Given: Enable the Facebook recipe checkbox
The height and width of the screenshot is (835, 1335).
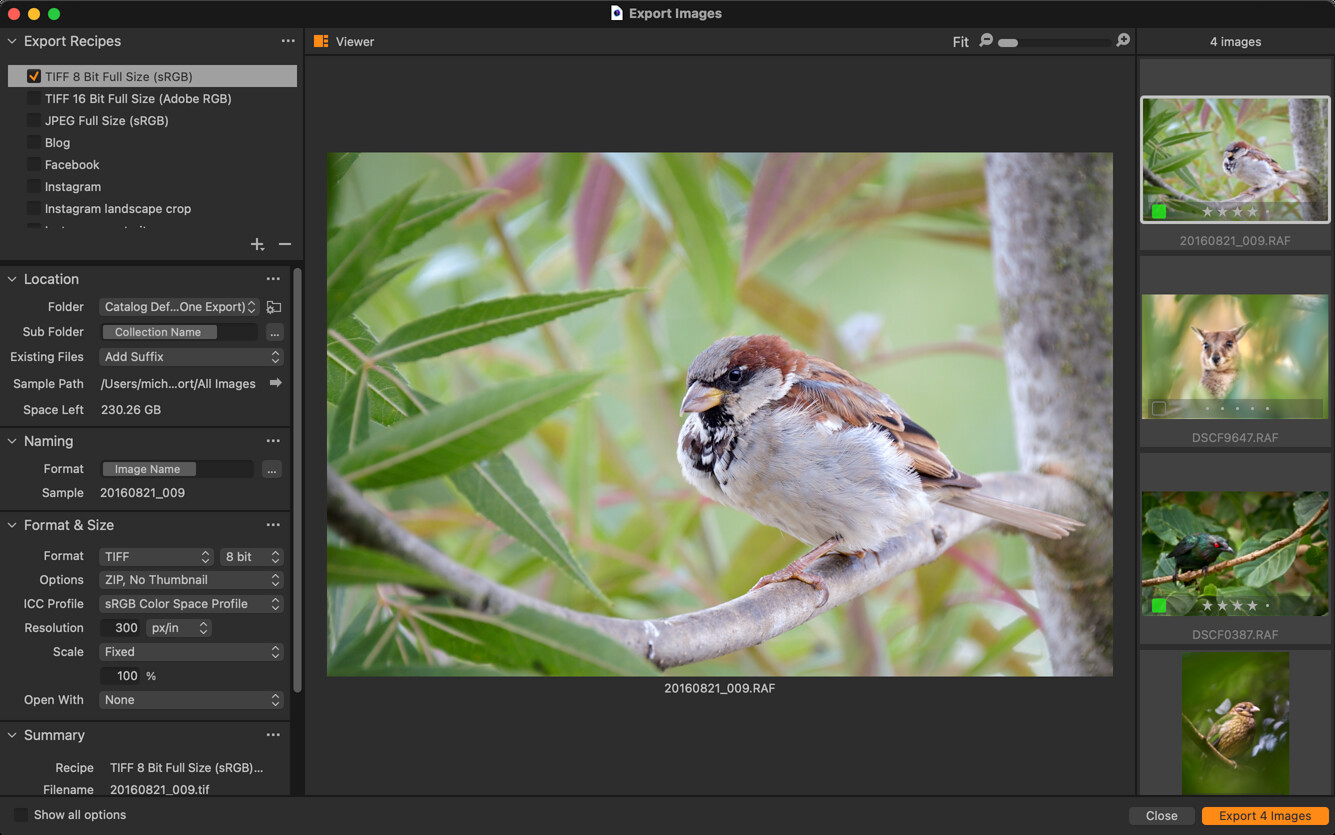Looking at the screenshot, I should click(34, 164).
